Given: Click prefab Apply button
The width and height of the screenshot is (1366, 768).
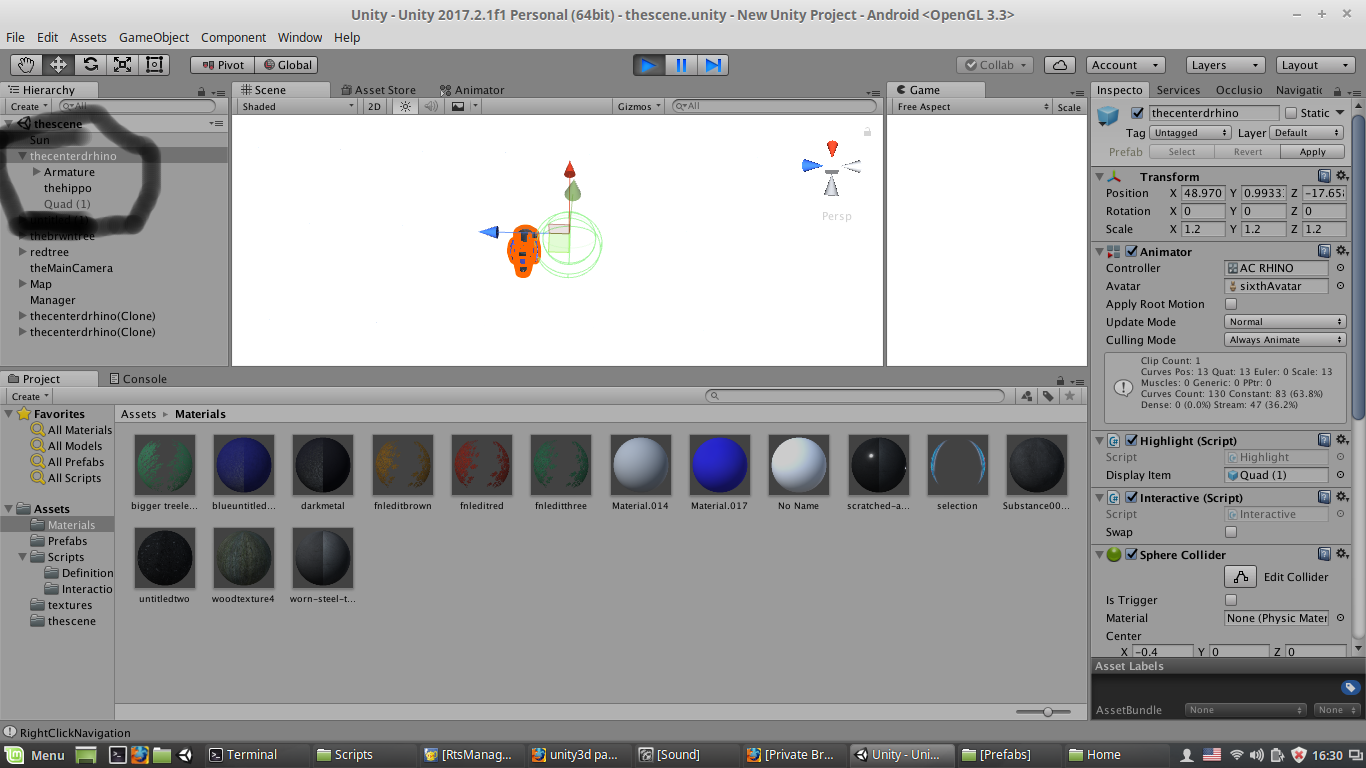Looking at the screenshot, I should (1312, 152).
